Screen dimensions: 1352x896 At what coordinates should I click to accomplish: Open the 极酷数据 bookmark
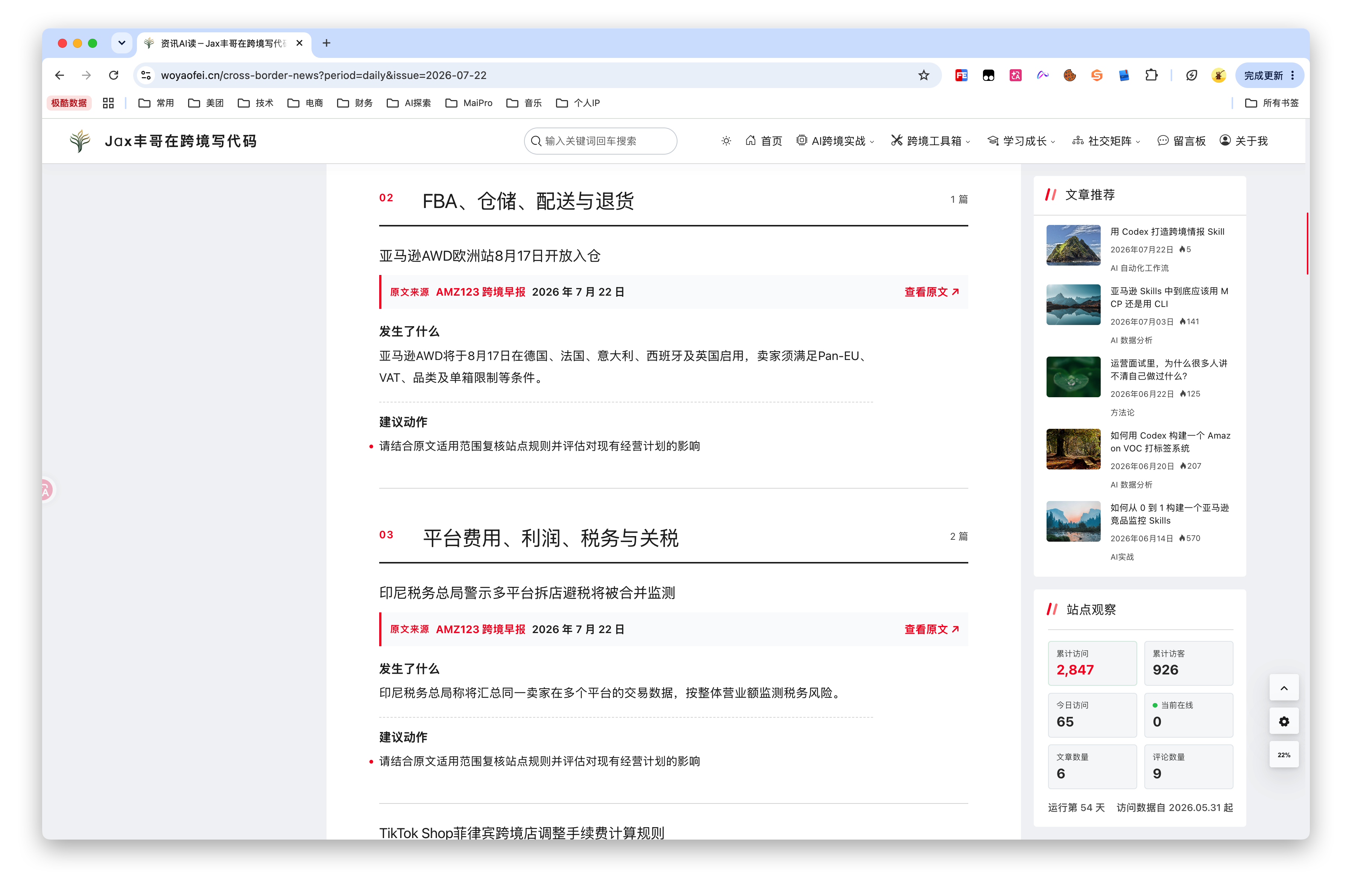click(x=69, y=103)
